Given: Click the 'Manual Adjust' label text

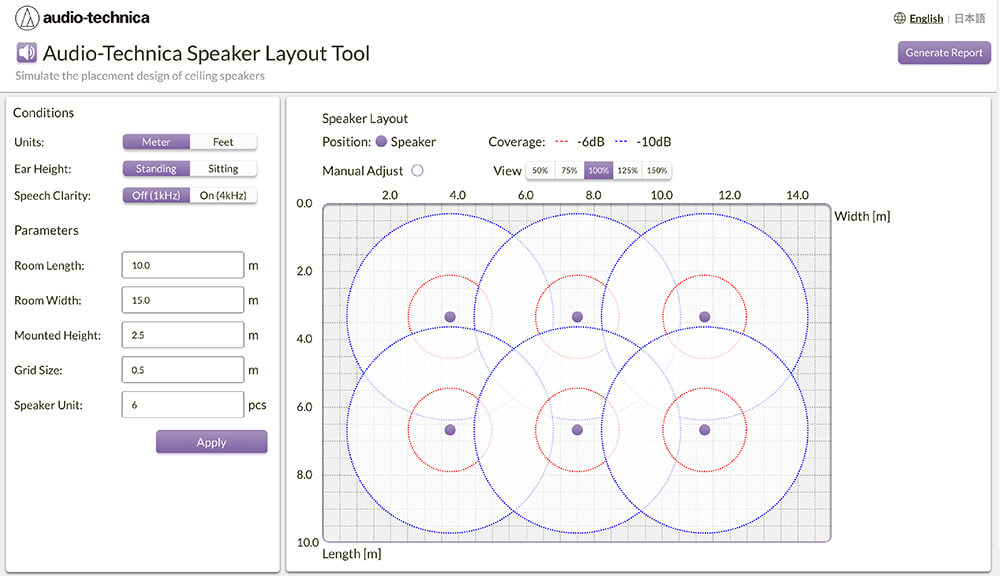Looking at the screenshot, I should coord(362,171).
